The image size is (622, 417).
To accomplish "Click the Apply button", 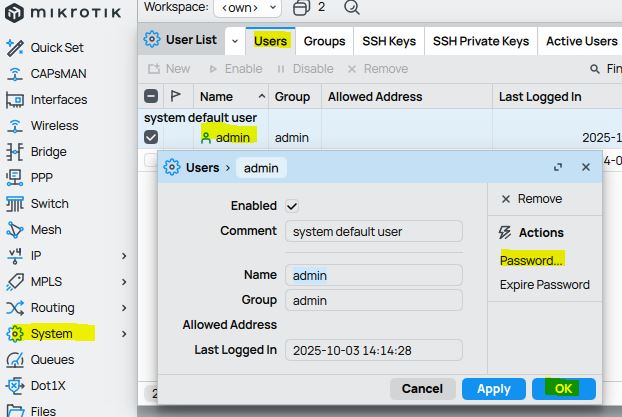I will (493, 388).
